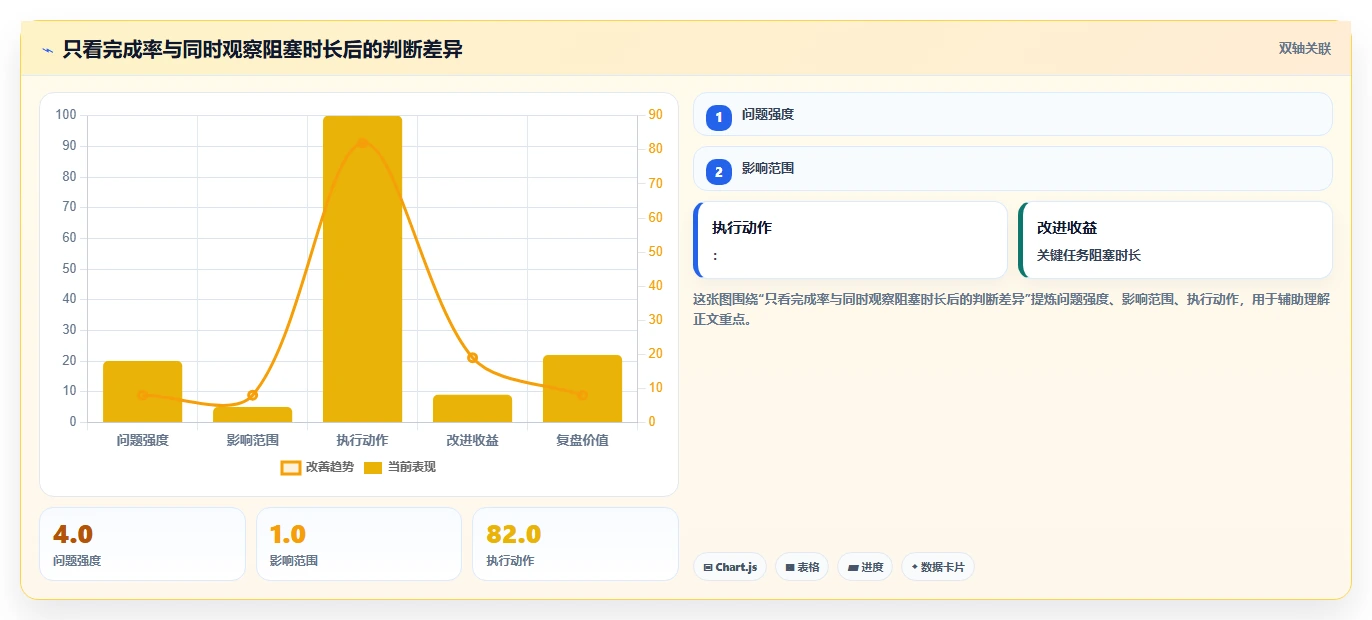Click the line point above 改进收益
Screen dimensions: 1372x620
tap(472, 358)
